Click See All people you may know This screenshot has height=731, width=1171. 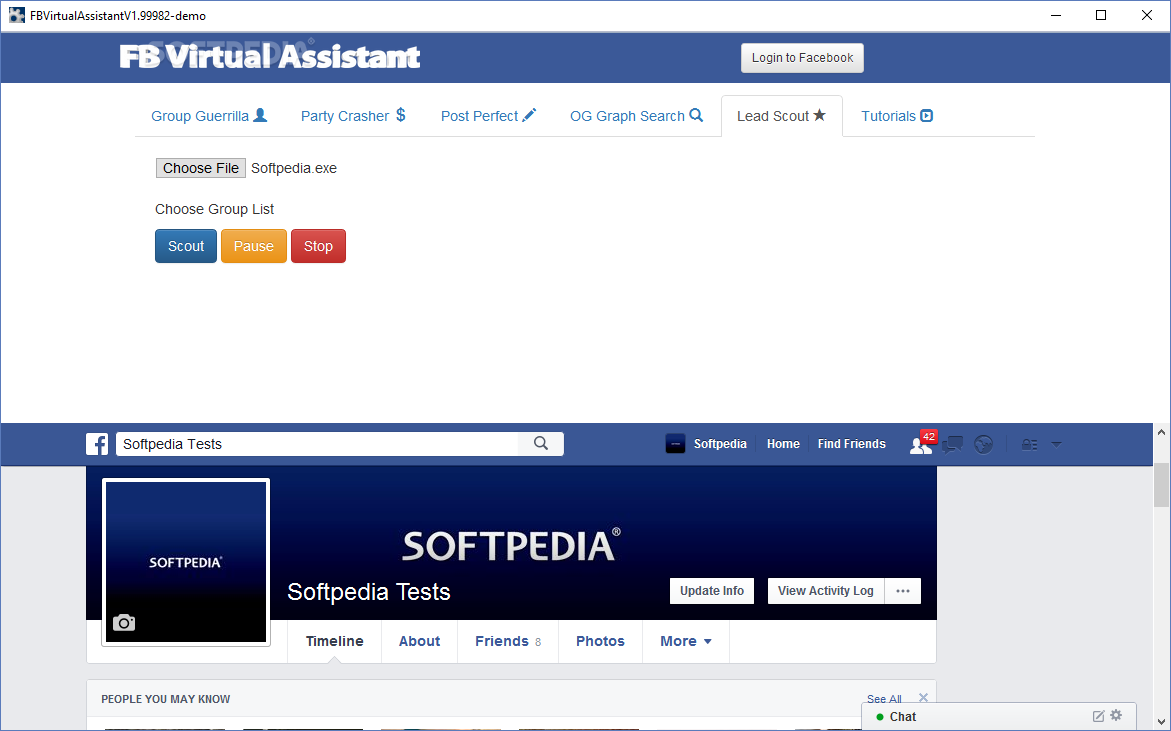click(884, 699)
